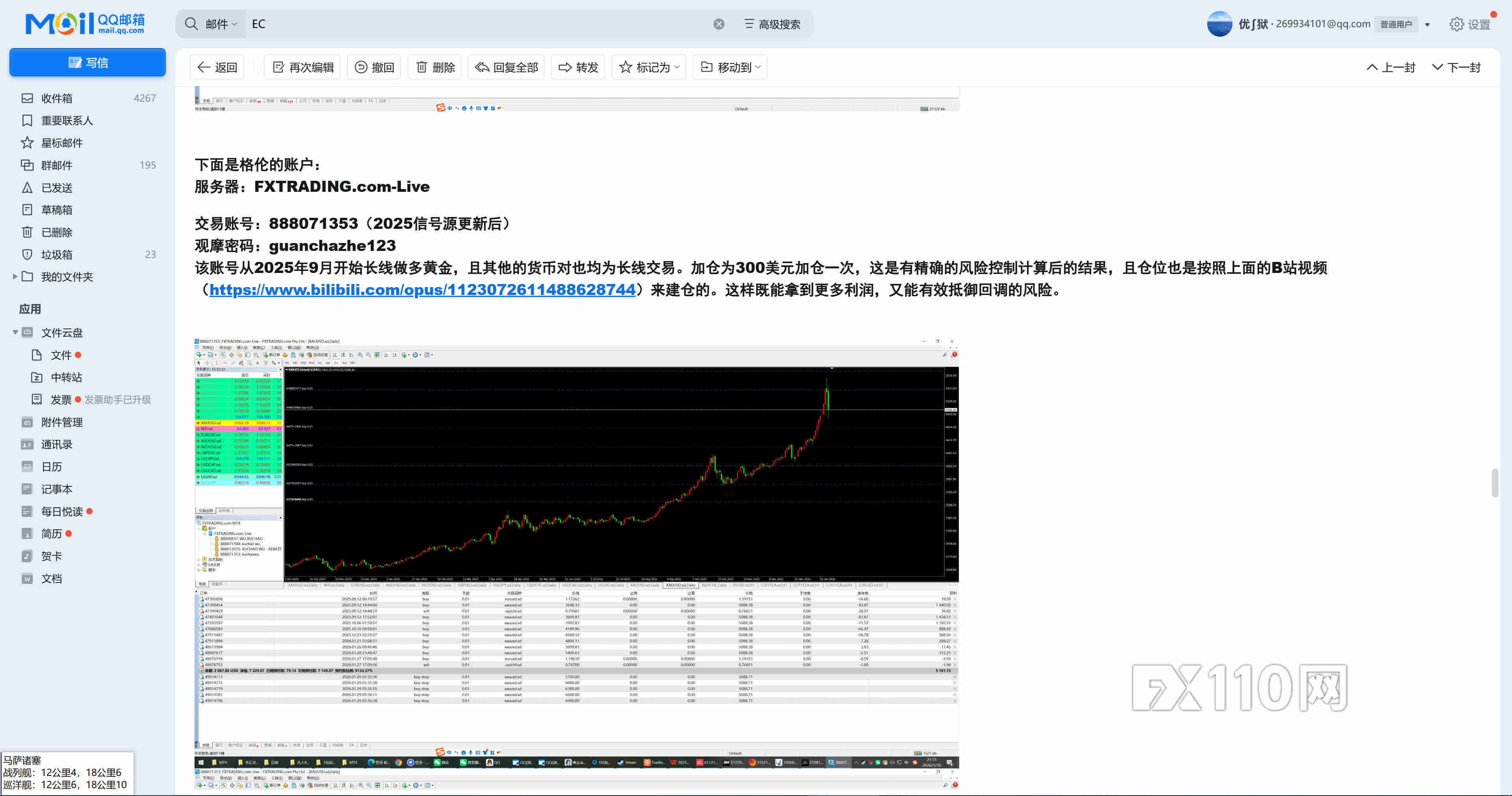Clear the search box text
This screenshot has width=1512, height=796.
(719, 24)
